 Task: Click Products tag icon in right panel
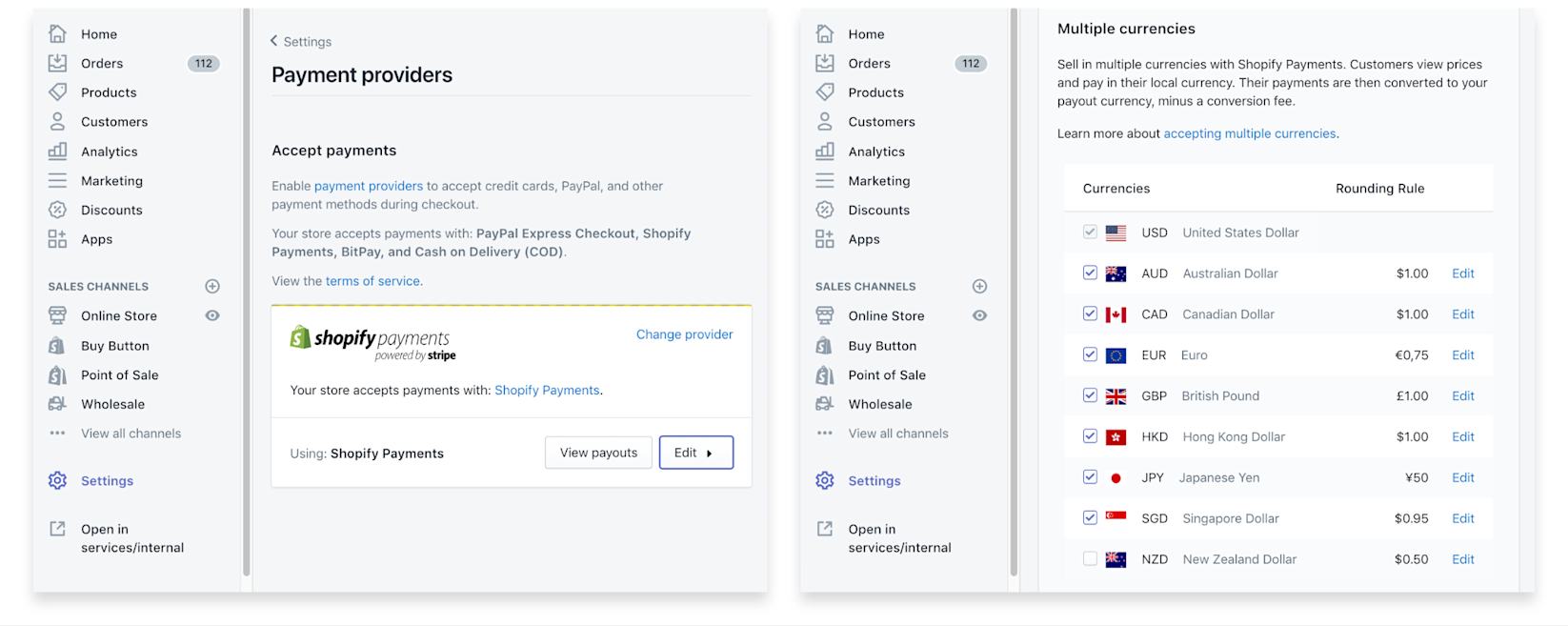pos(825,92)
